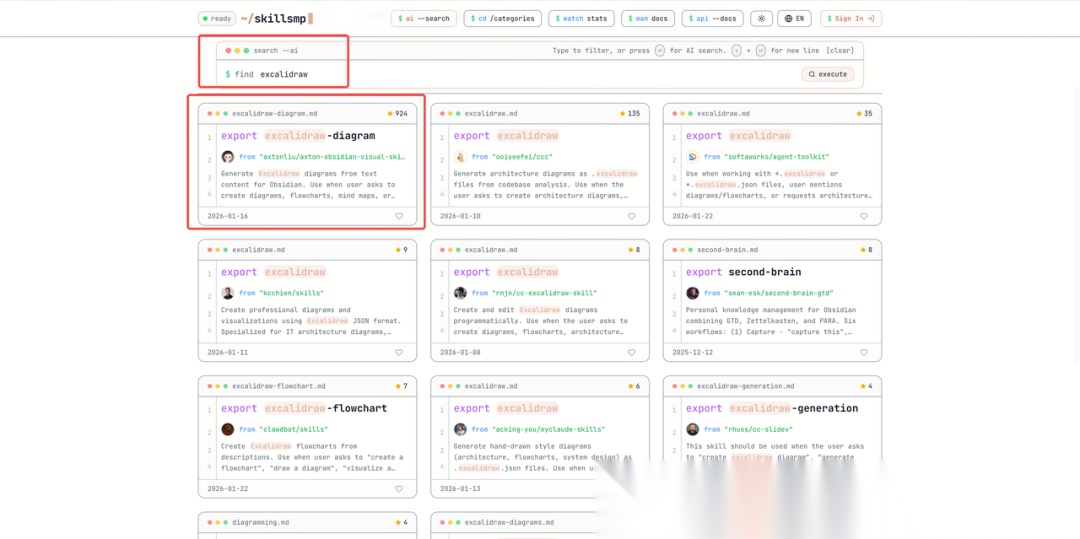Open the export excalidraw-flowchart title
1080x539 pixels.
(x=302, y=408)
